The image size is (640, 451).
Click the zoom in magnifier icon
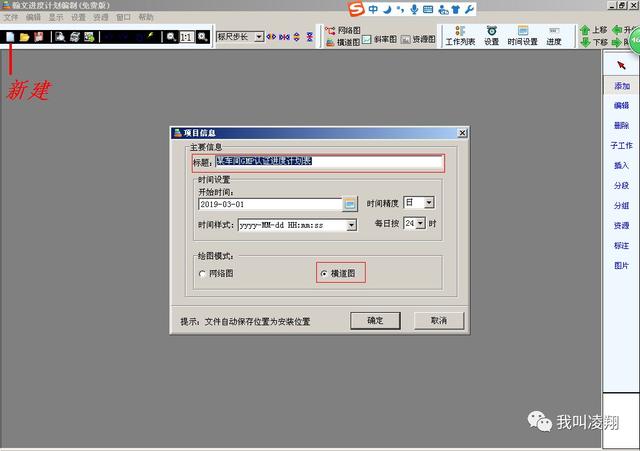pyautogui.click(x=202, y=37)
